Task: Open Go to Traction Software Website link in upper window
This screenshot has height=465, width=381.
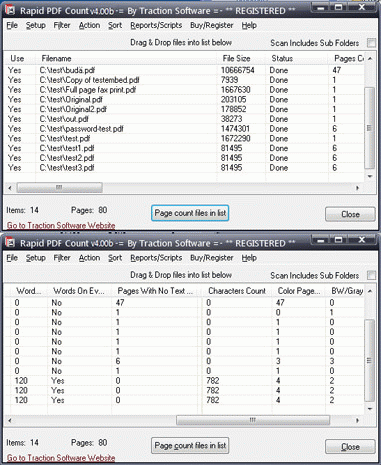Action: tap(61, 226)
